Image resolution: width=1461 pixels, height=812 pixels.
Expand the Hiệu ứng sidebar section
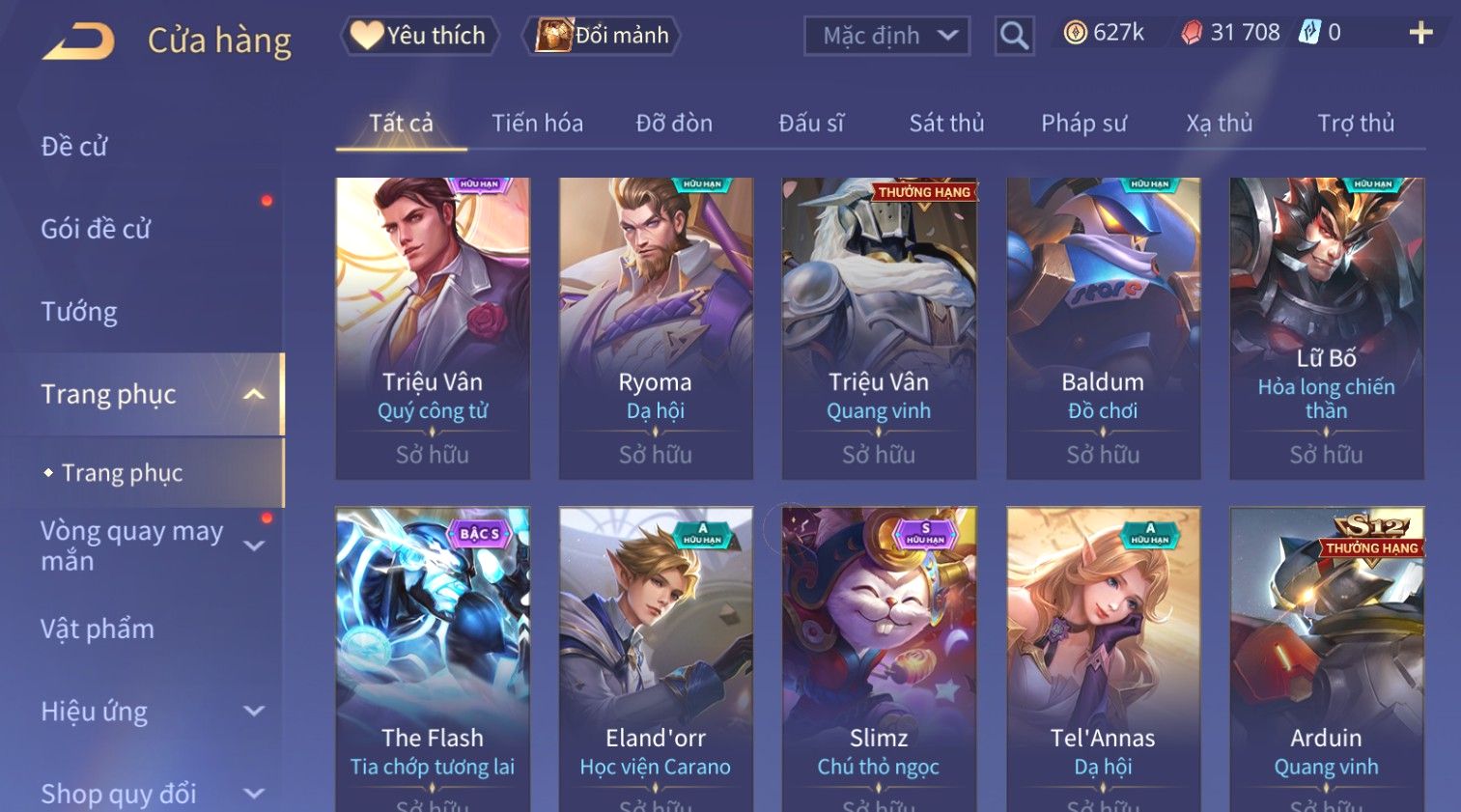[254, 712]
